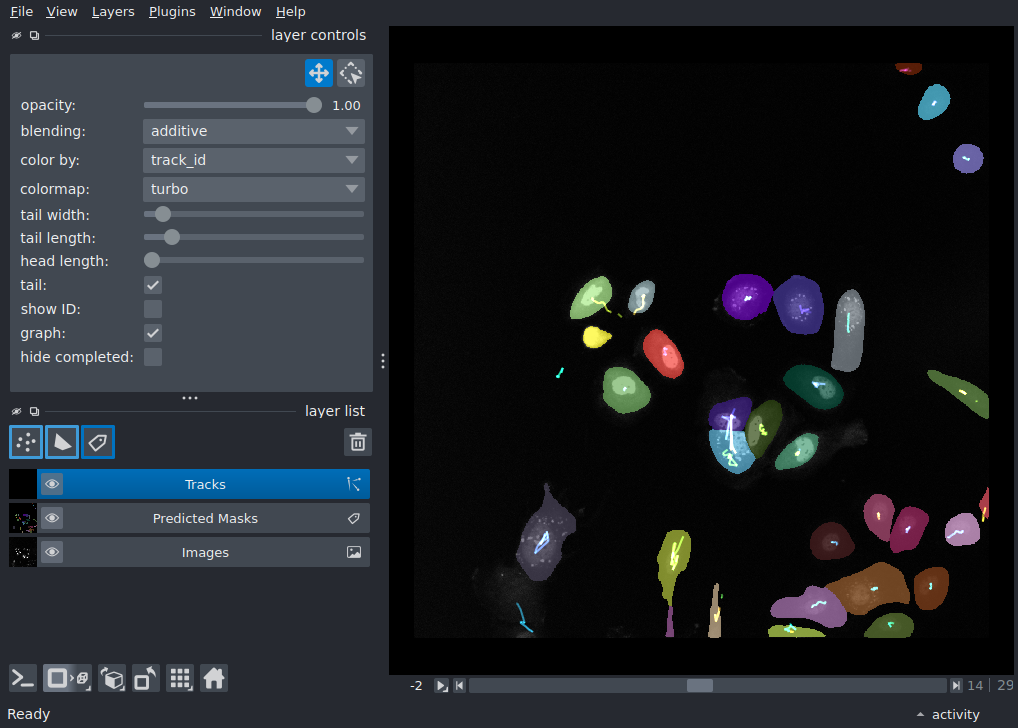Open the Layers menu

click(x=113, y=12)
